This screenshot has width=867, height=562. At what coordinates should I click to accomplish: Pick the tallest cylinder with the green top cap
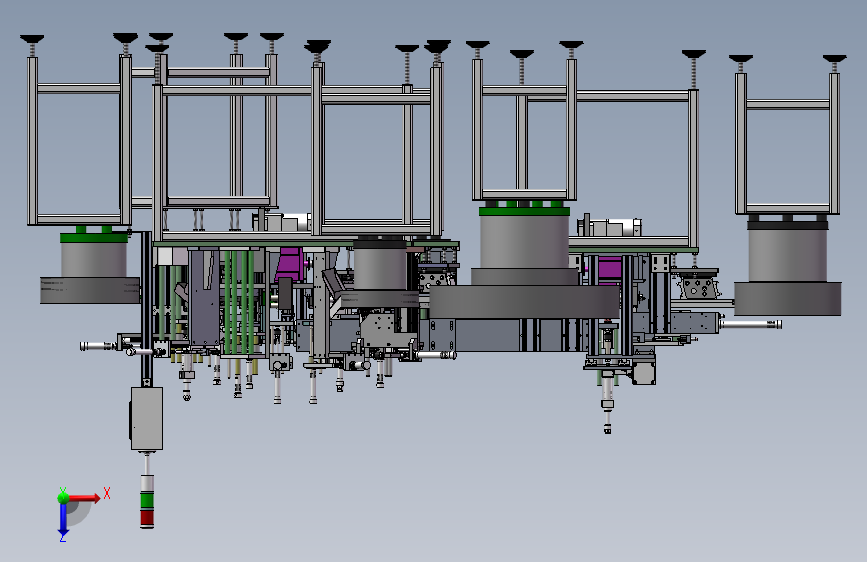coord(524,238)
